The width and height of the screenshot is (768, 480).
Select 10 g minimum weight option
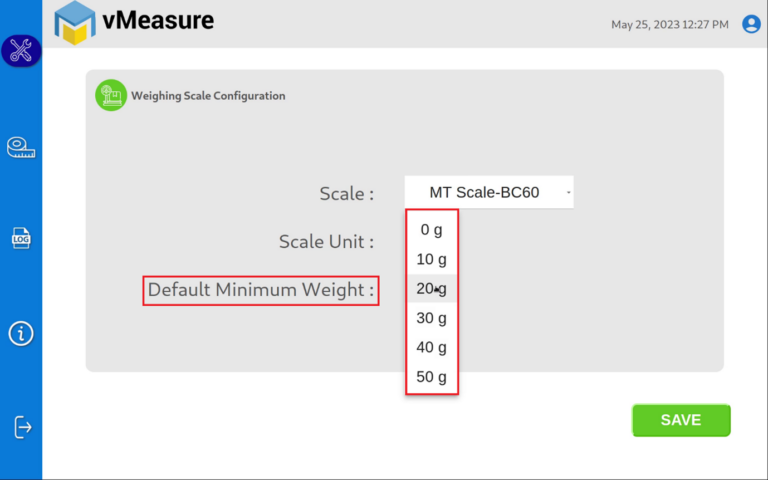[x=432, y=259]
